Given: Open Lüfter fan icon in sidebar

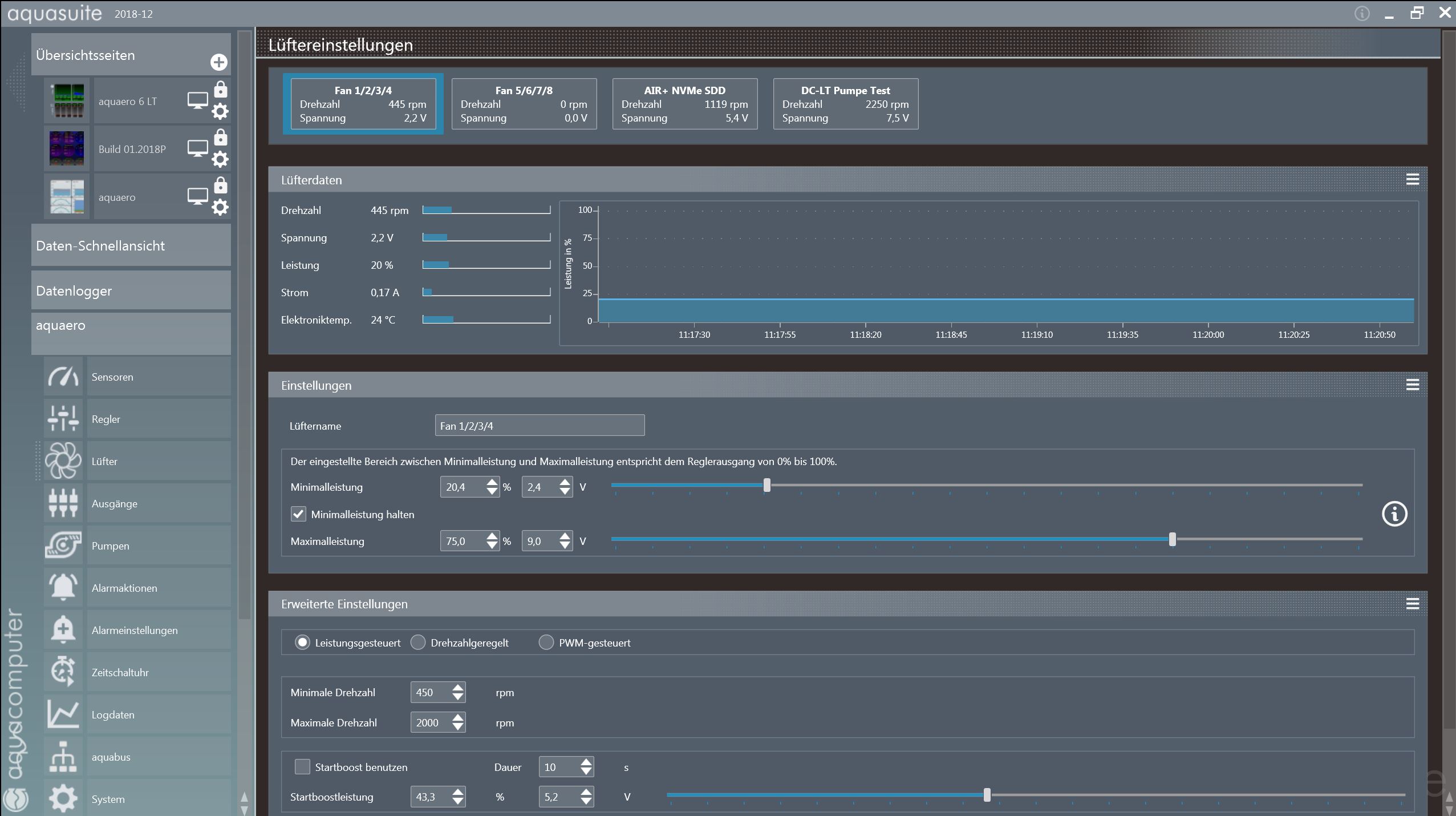Looking at the screenshot, I should click(63, 461).
